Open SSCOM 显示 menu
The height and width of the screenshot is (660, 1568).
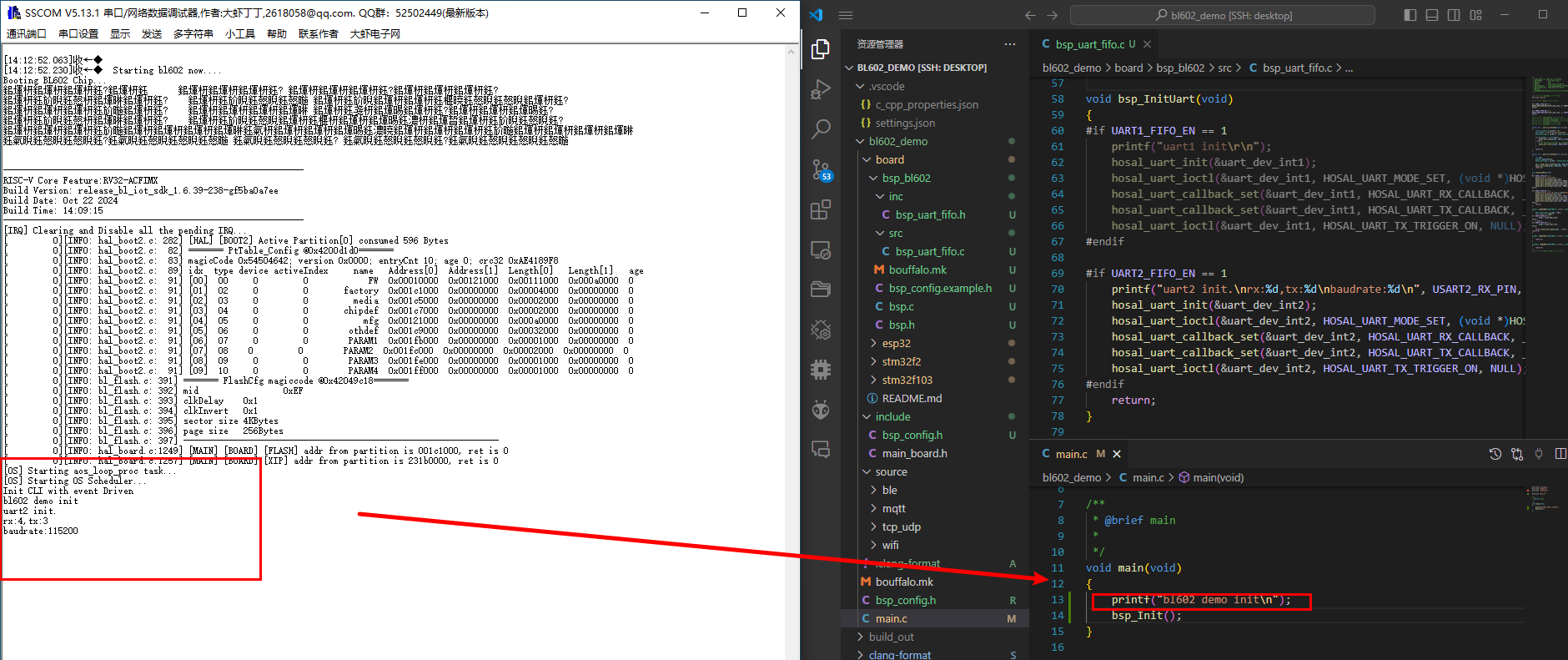[120, 33]
